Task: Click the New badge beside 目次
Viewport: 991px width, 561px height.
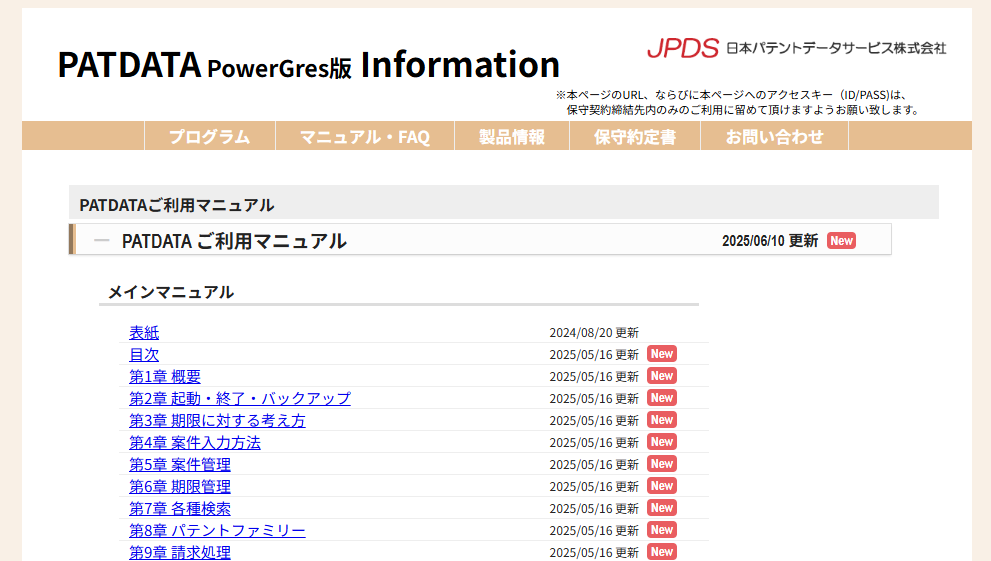Action: pyautogui.click(x=662, y=354)
